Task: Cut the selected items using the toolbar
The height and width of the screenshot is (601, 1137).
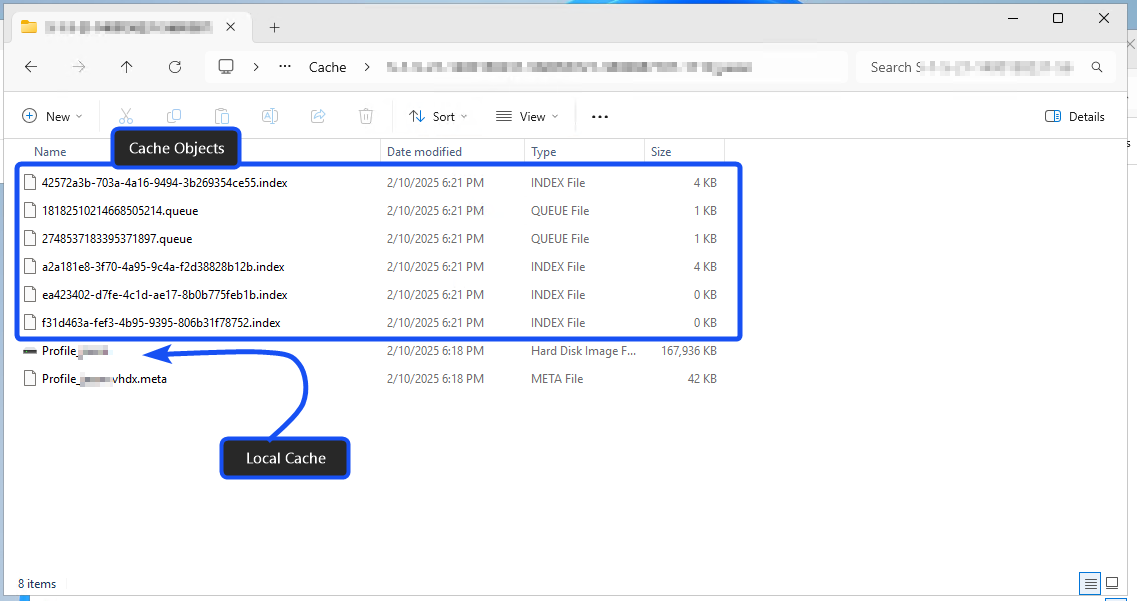Action: [125, 116]
